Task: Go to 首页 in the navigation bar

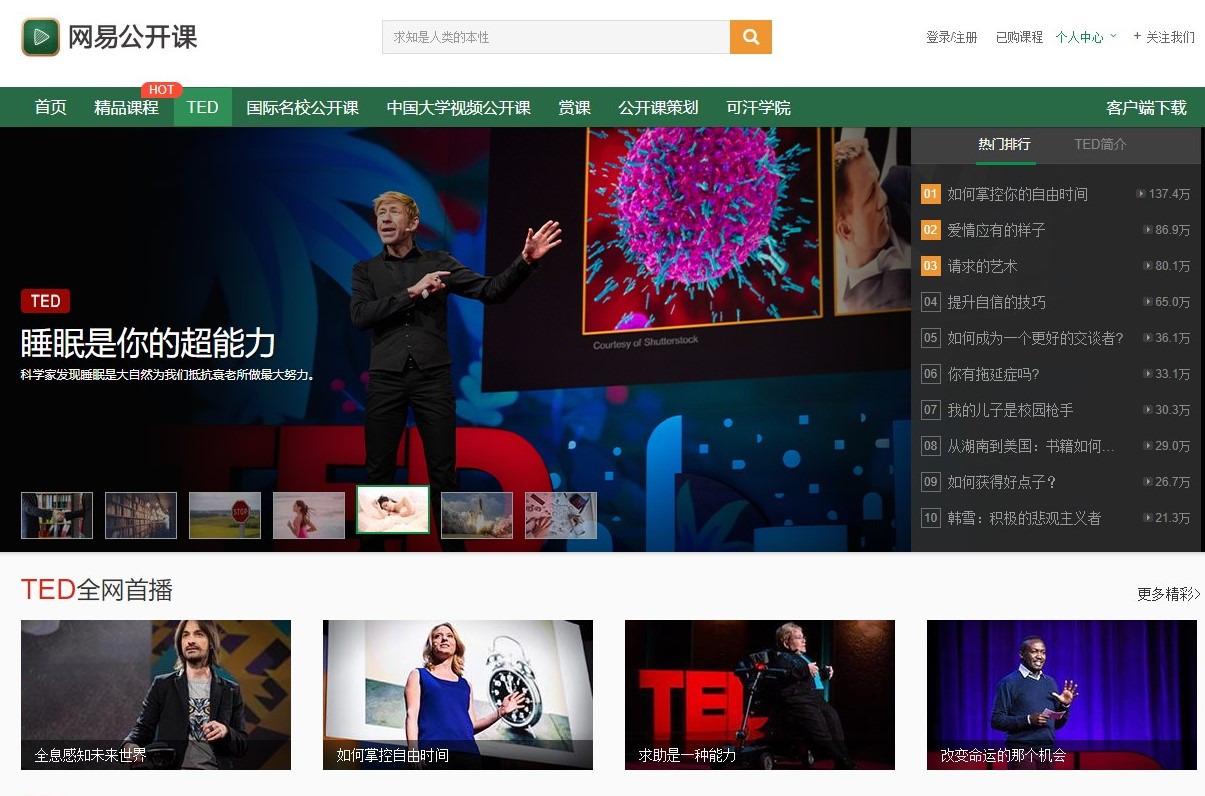Action: click(50, 107)
